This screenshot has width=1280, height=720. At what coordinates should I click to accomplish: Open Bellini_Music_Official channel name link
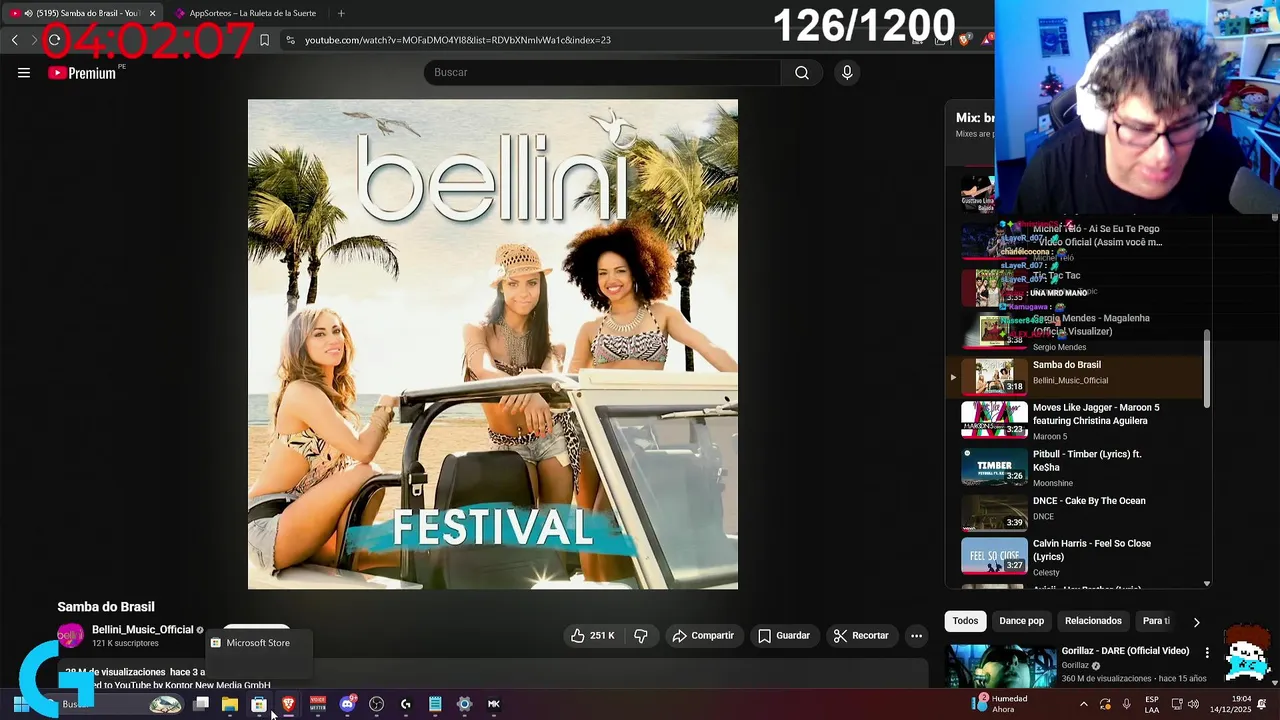142,630
